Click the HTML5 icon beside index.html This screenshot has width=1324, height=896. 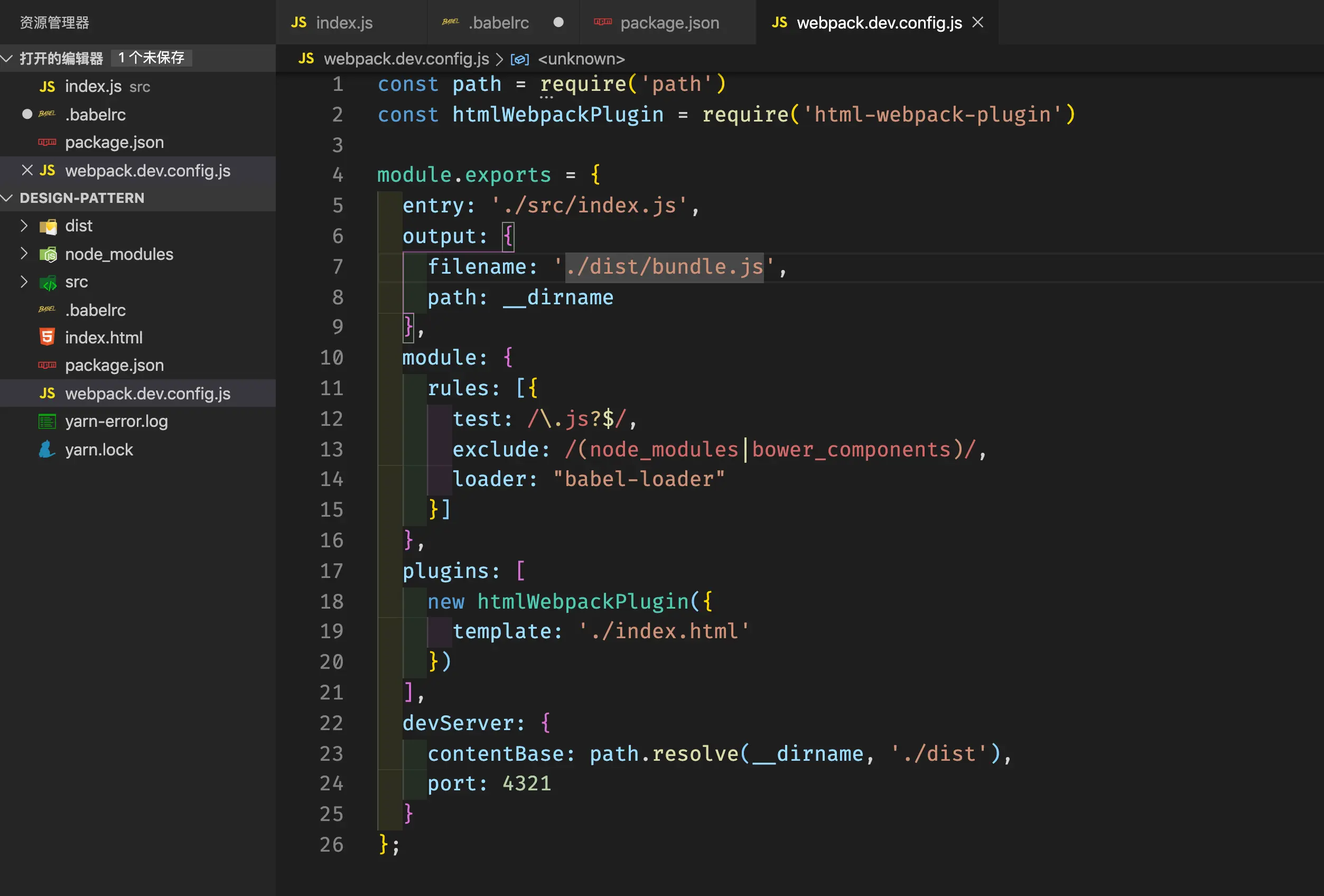pyautogui.click(x=48, y=337)
